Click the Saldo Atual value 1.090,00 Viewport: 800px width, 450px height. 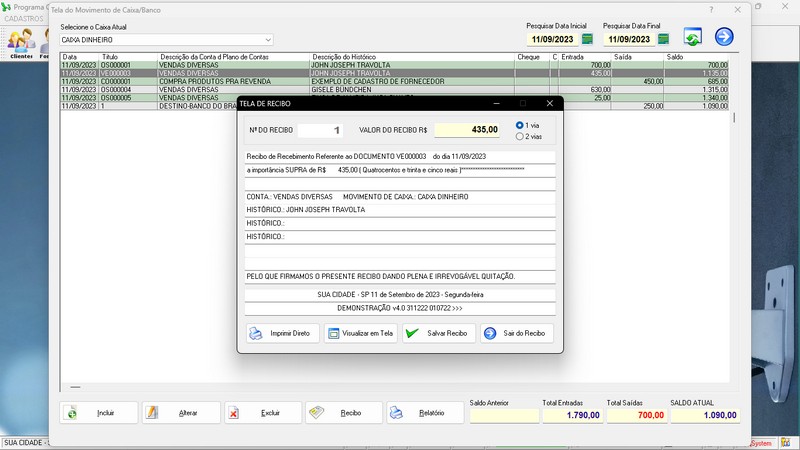[x=705, y=415]
